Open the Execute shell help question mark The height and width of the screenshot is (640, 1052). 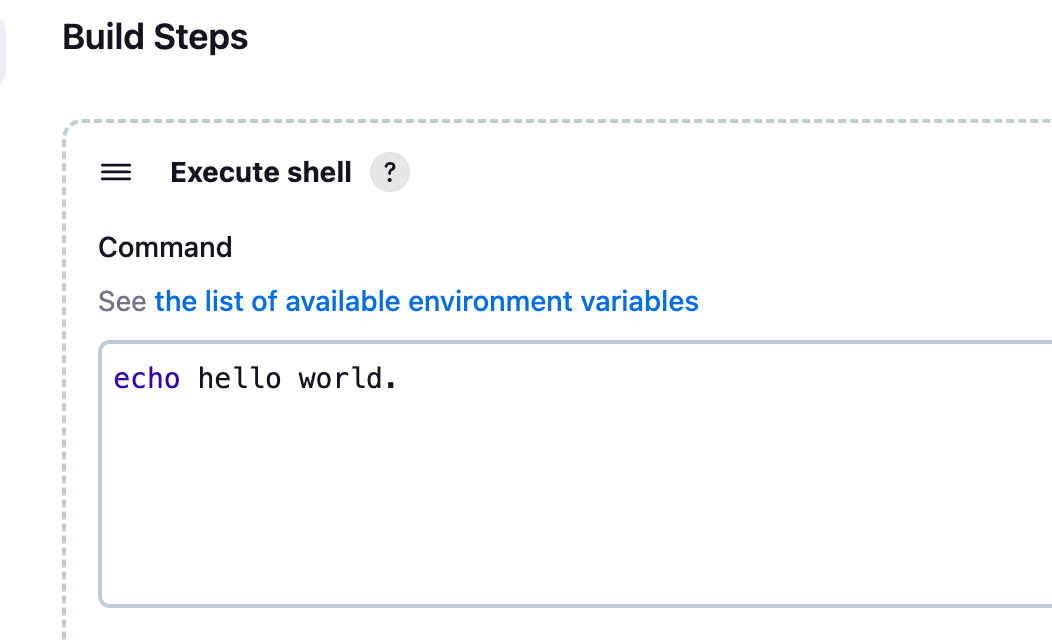(x=390, y=173)
